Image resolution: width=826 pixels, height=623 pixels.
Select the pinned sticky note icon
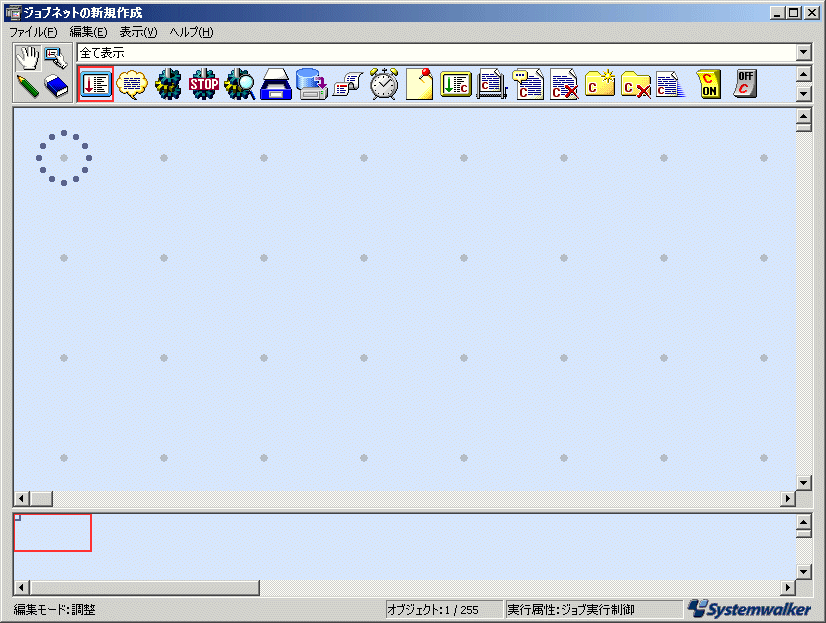click(420, 84)
